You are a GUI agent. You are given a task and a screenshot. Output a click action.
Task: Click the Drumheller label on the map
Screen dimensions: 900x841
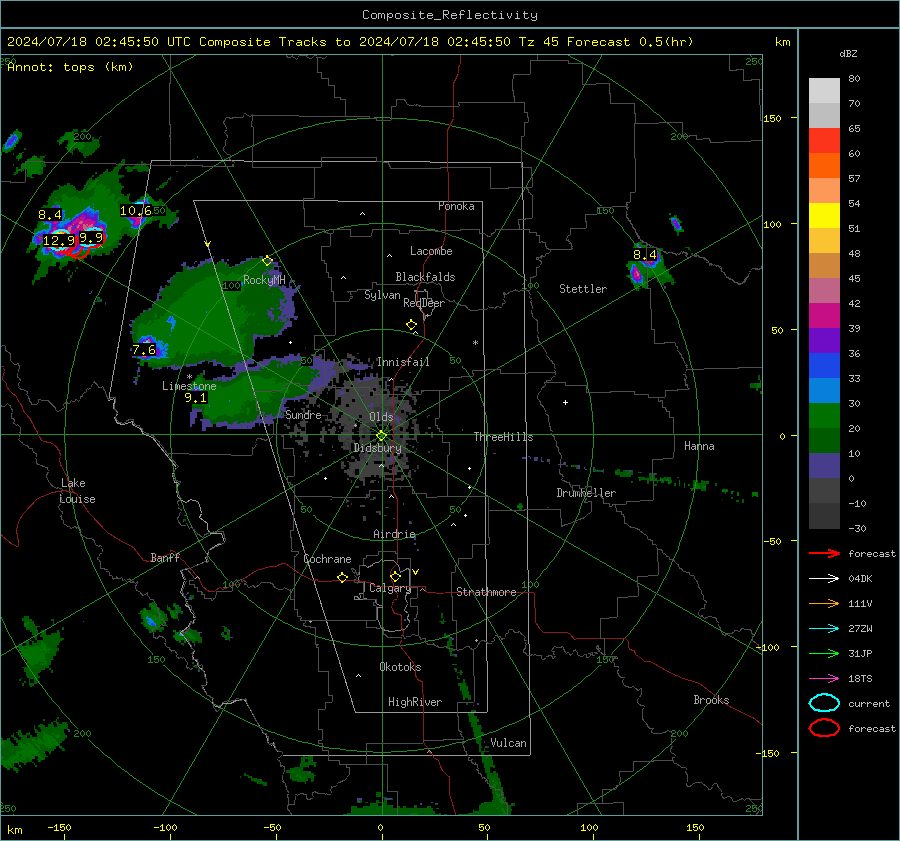(586, 493)
